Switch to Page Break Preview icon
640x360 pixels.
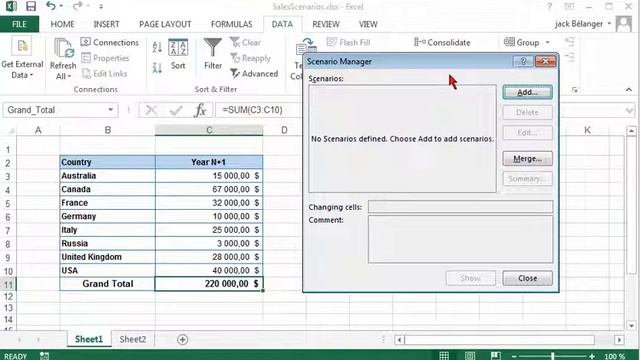tap(496, 356)
